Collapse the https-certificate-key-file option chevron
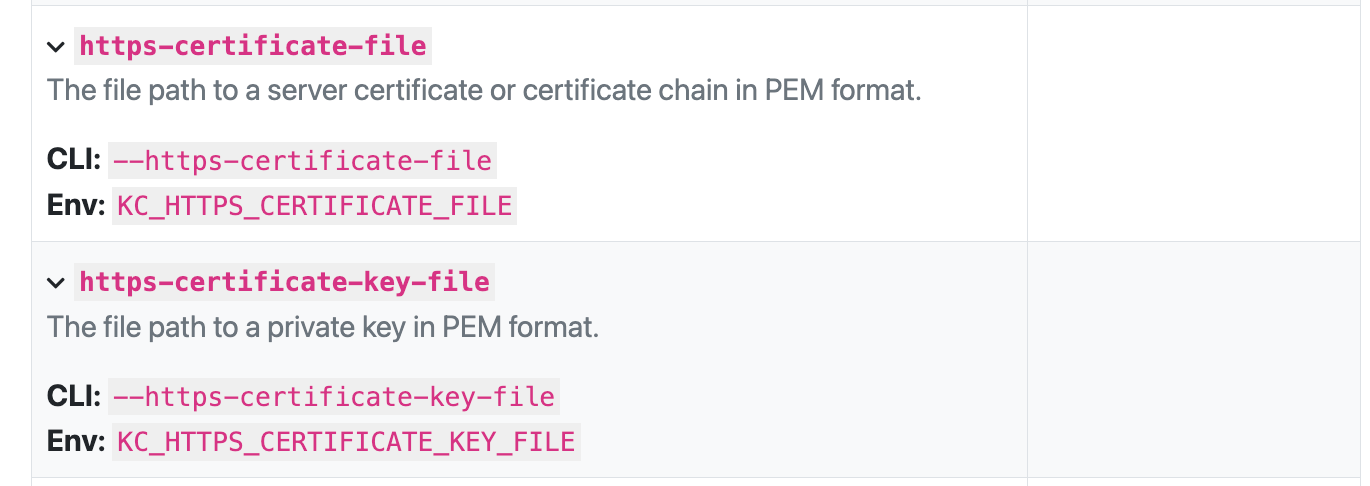This screenshot has height=486, width=1370. (56, 284)
